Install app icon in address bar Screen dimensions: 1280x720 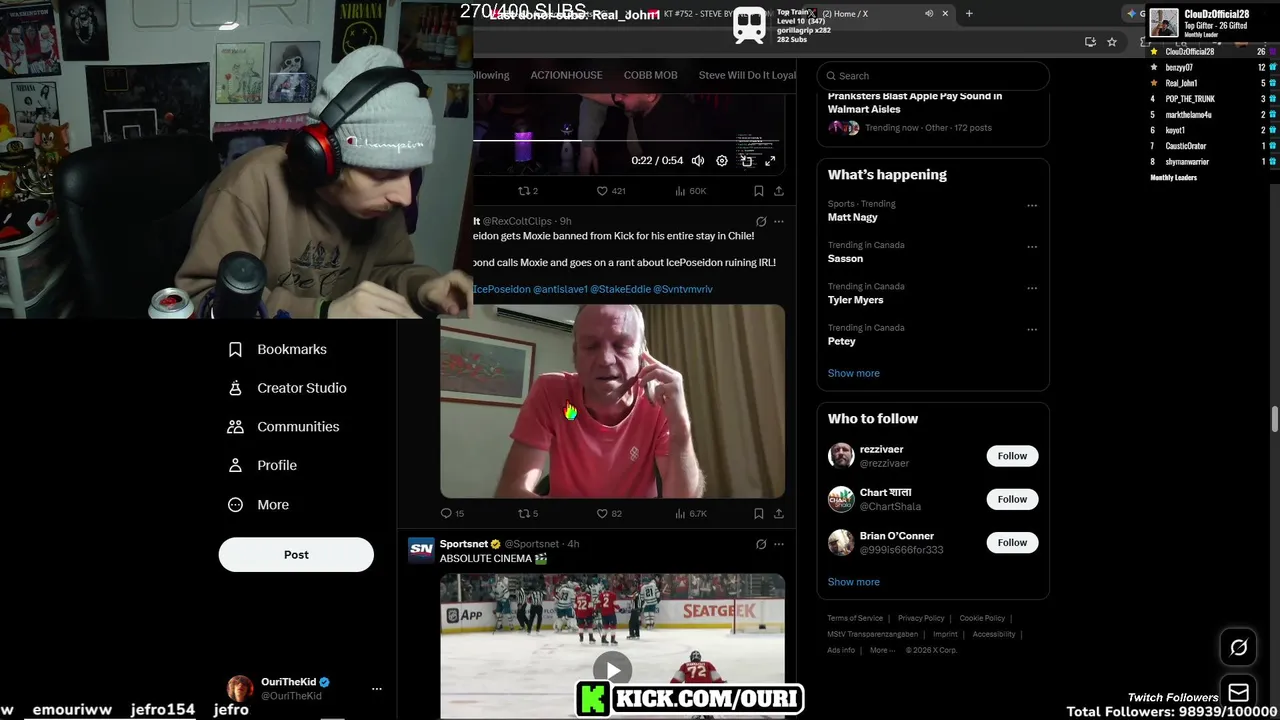click(x=1090, y=42)
